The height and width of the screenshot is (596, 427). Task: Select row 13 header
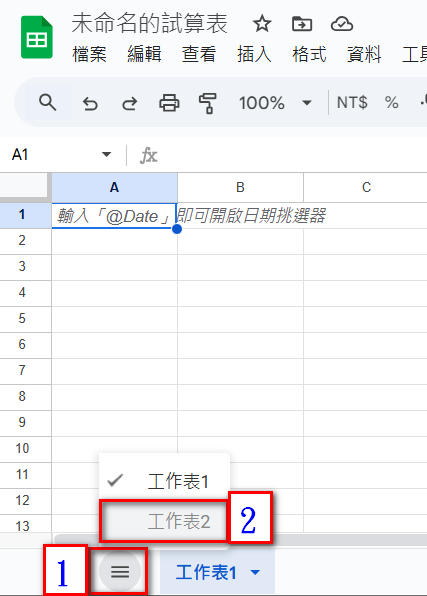click(25, 525)
